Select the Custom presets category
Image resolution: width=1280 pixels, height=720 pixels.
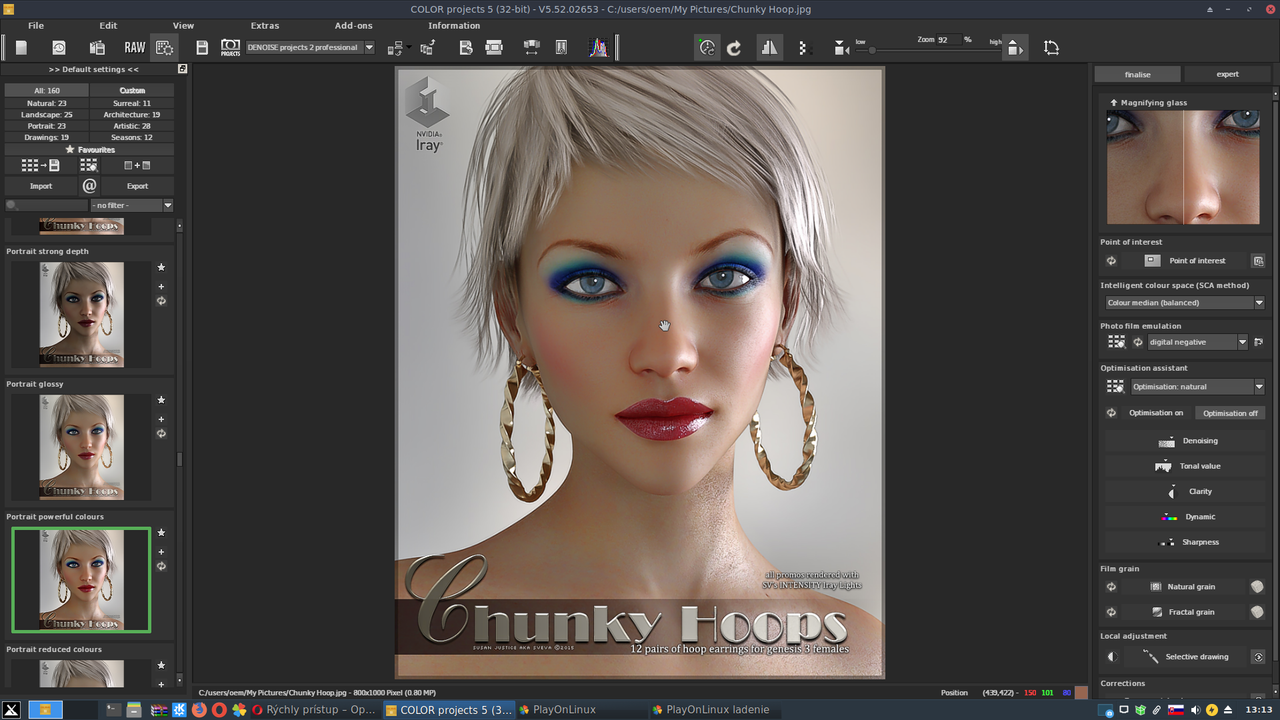click(132, 90)
